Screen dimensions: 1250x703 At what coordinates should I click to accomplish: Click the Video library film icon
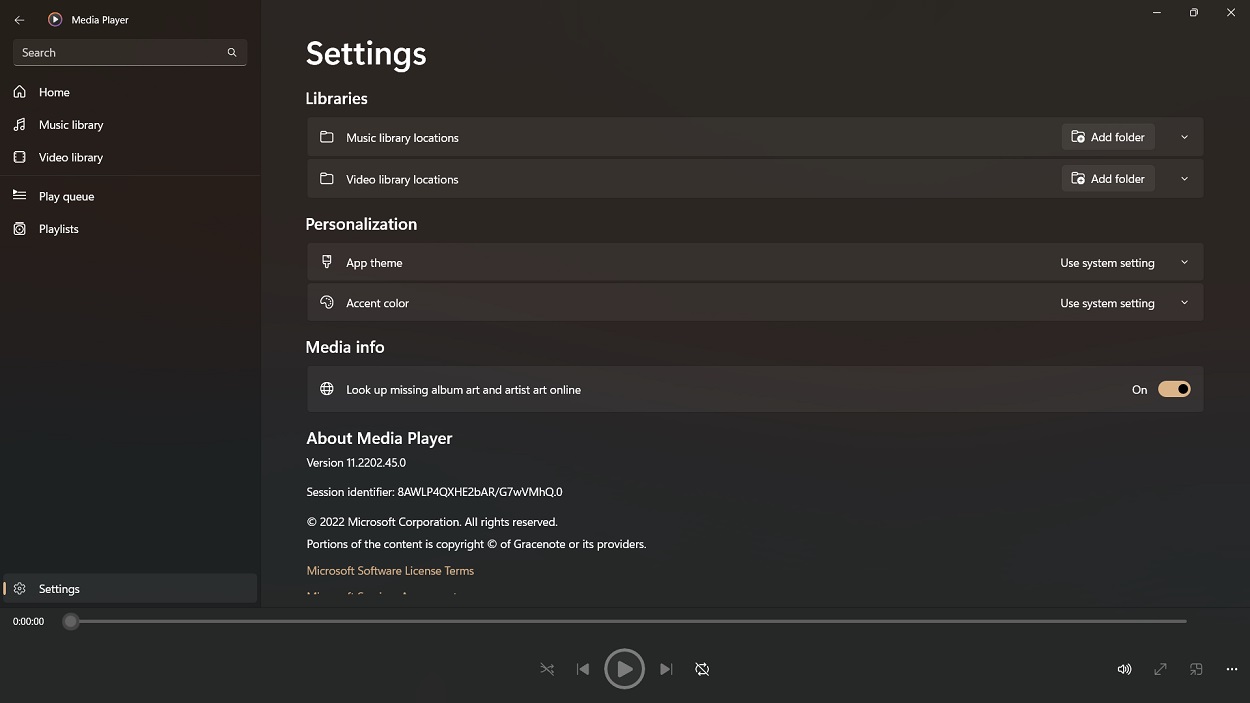(19, 157)
